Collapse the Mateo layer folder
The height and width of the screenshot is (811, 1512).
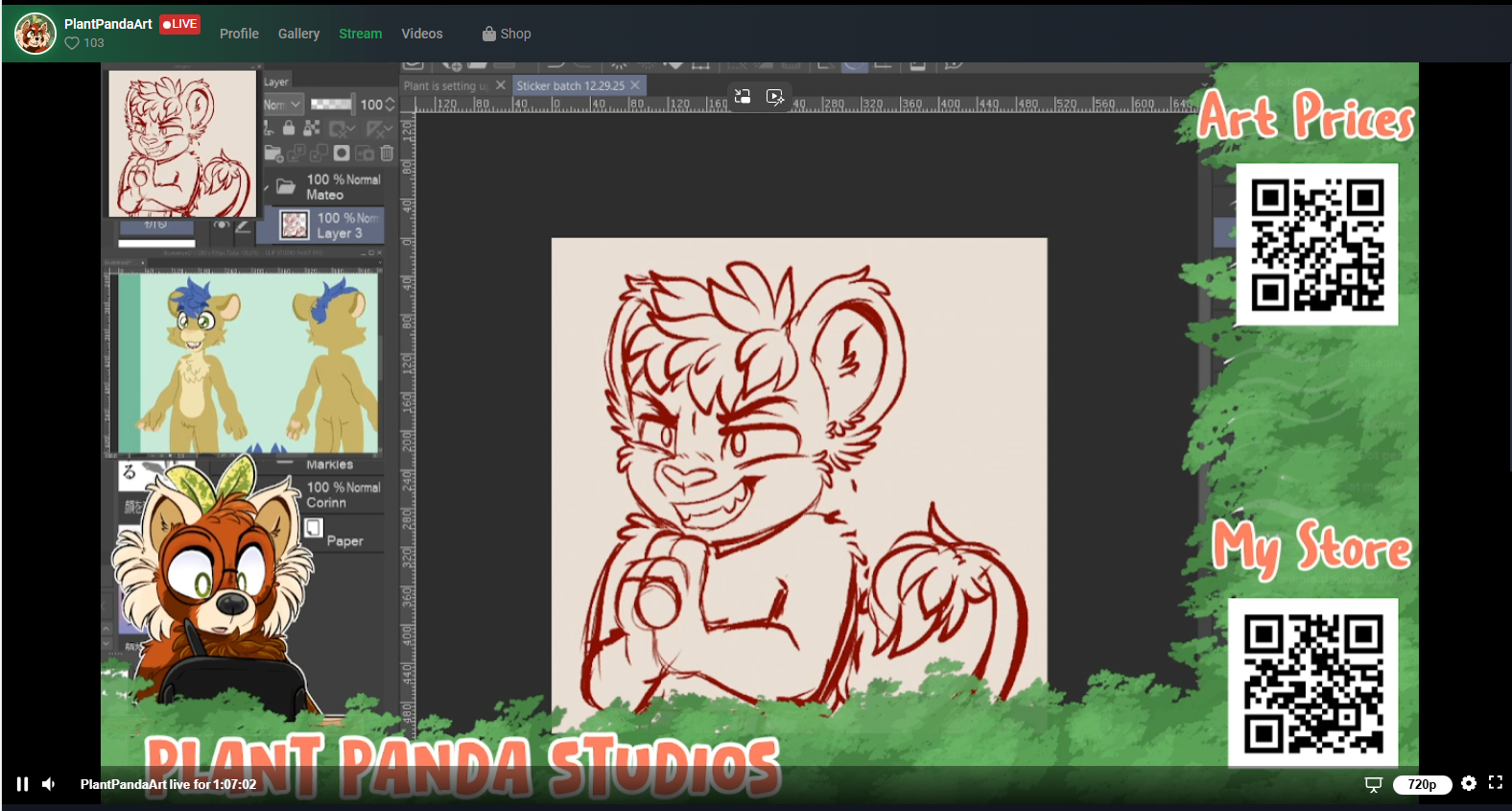(x=266, y=187)
